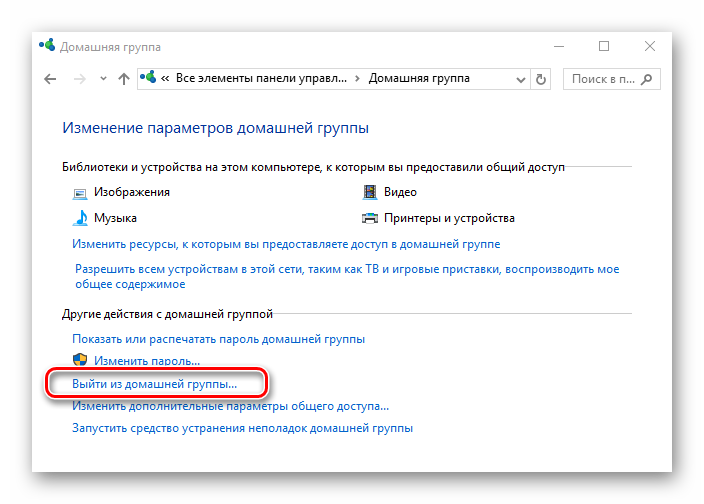Expand the address bar history dropdown
Screen dimensions: 704x504
coord(520,80)
